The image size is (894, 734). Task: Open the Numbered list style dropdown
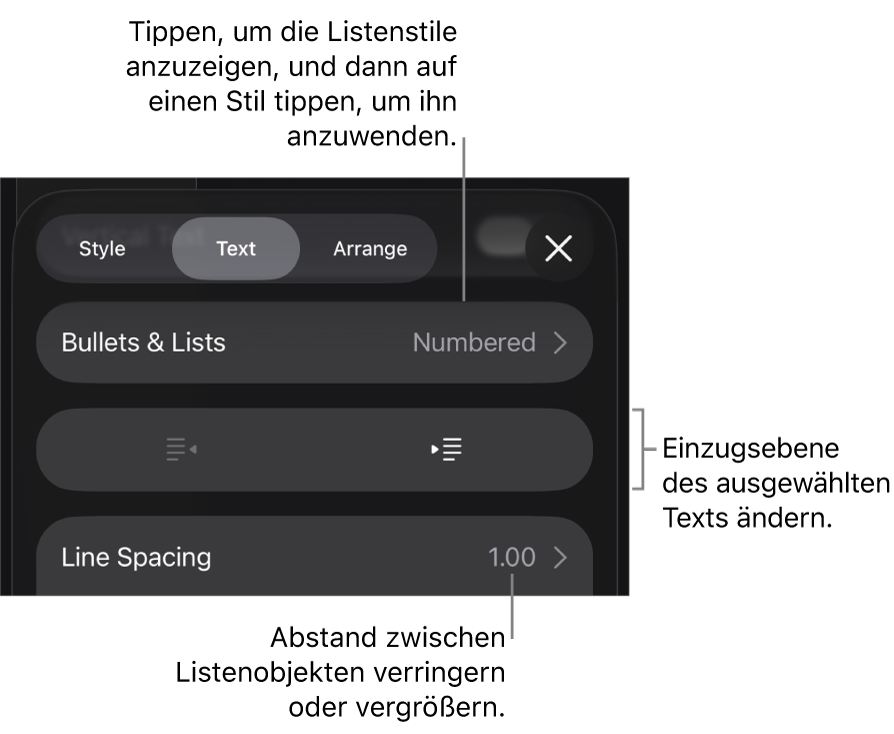pos(474,342)
